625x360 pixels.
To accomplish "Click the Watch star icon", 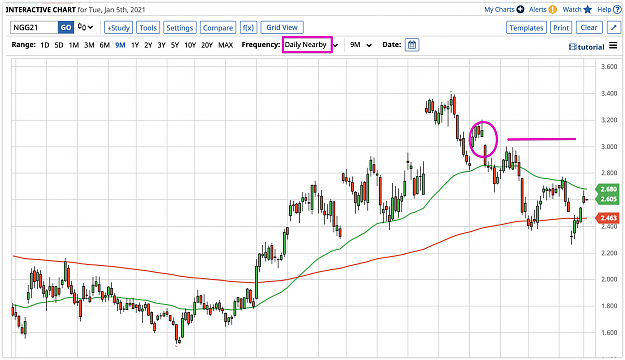I will click(x=588, y=9).
